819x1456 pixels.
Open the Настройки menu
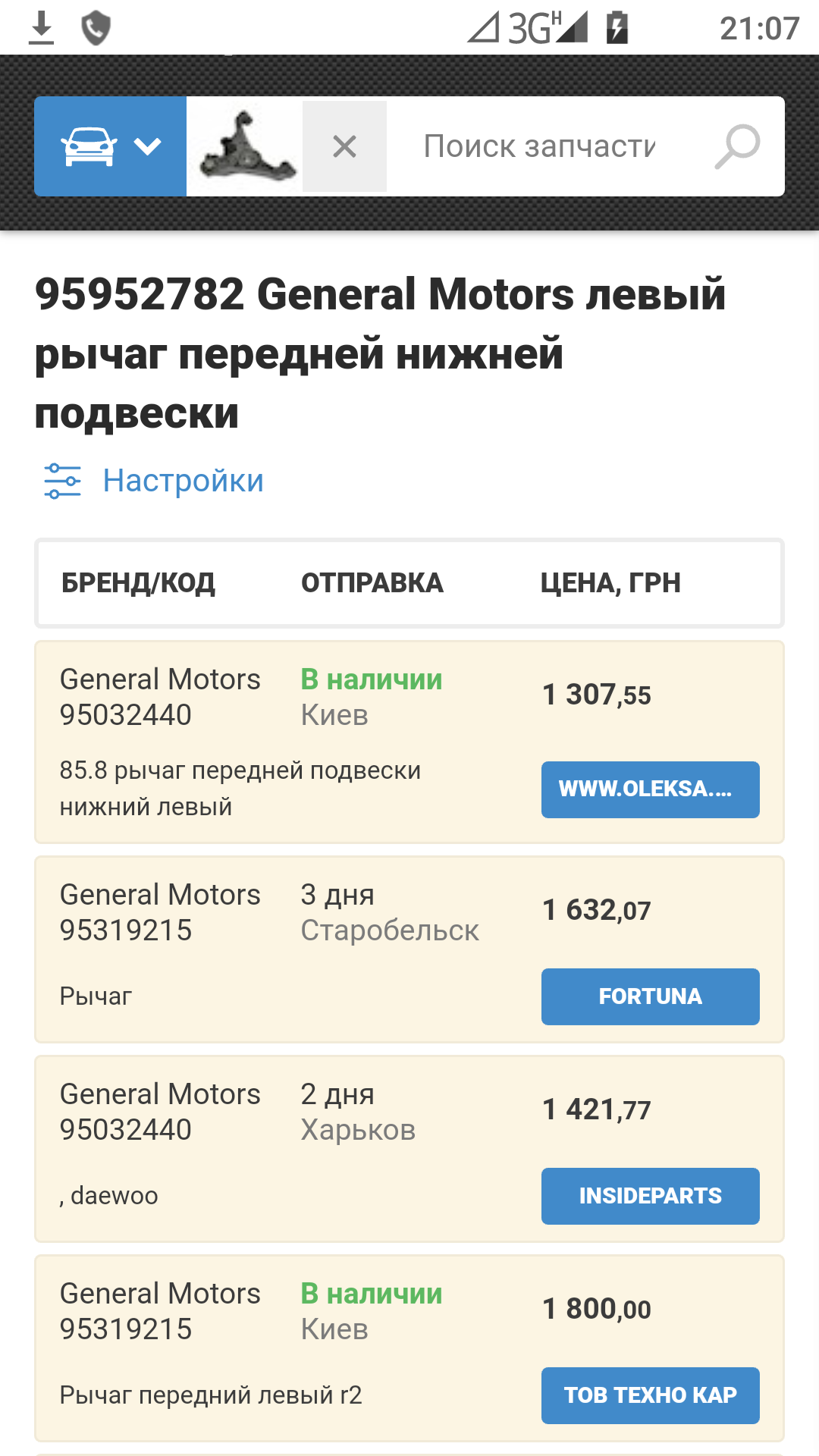point(183,480)
